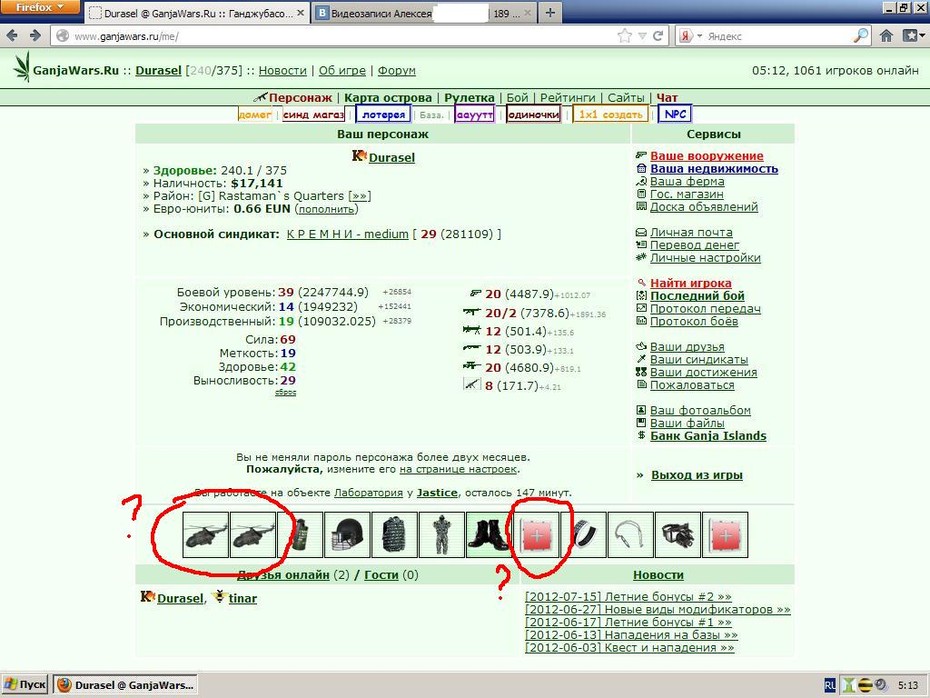Click the Форум header link
The width and height of the screenshot is (930, 698).
click(396, 71)
